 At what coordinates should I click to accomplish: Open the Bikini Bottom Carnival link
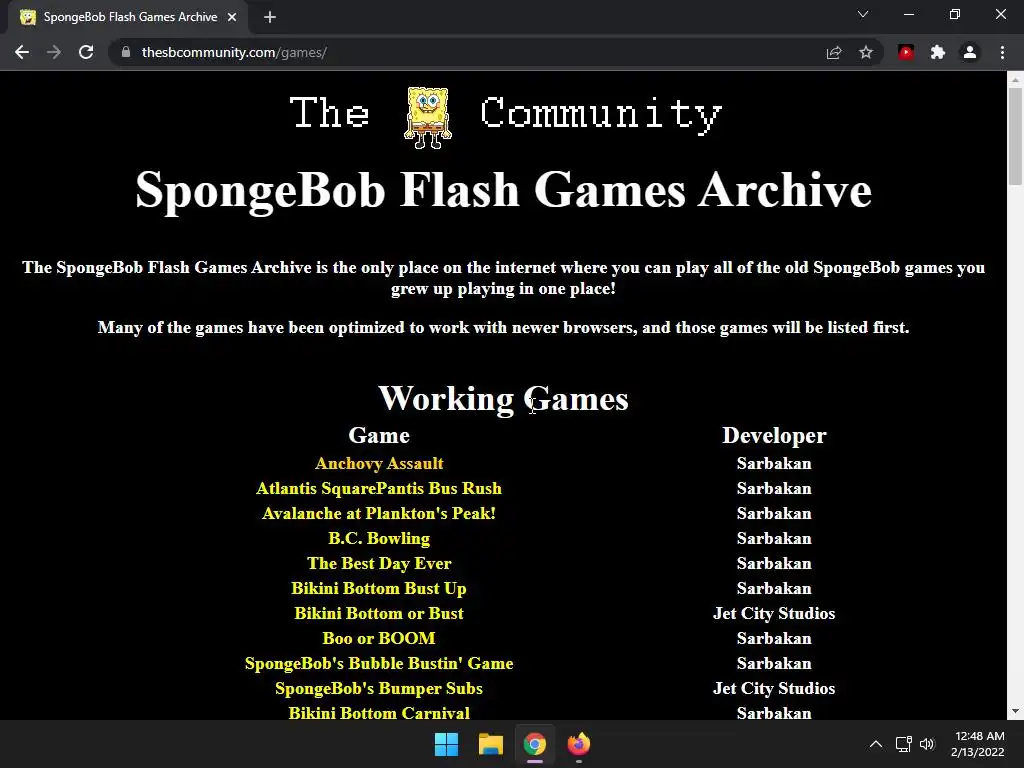coord(379,713)
